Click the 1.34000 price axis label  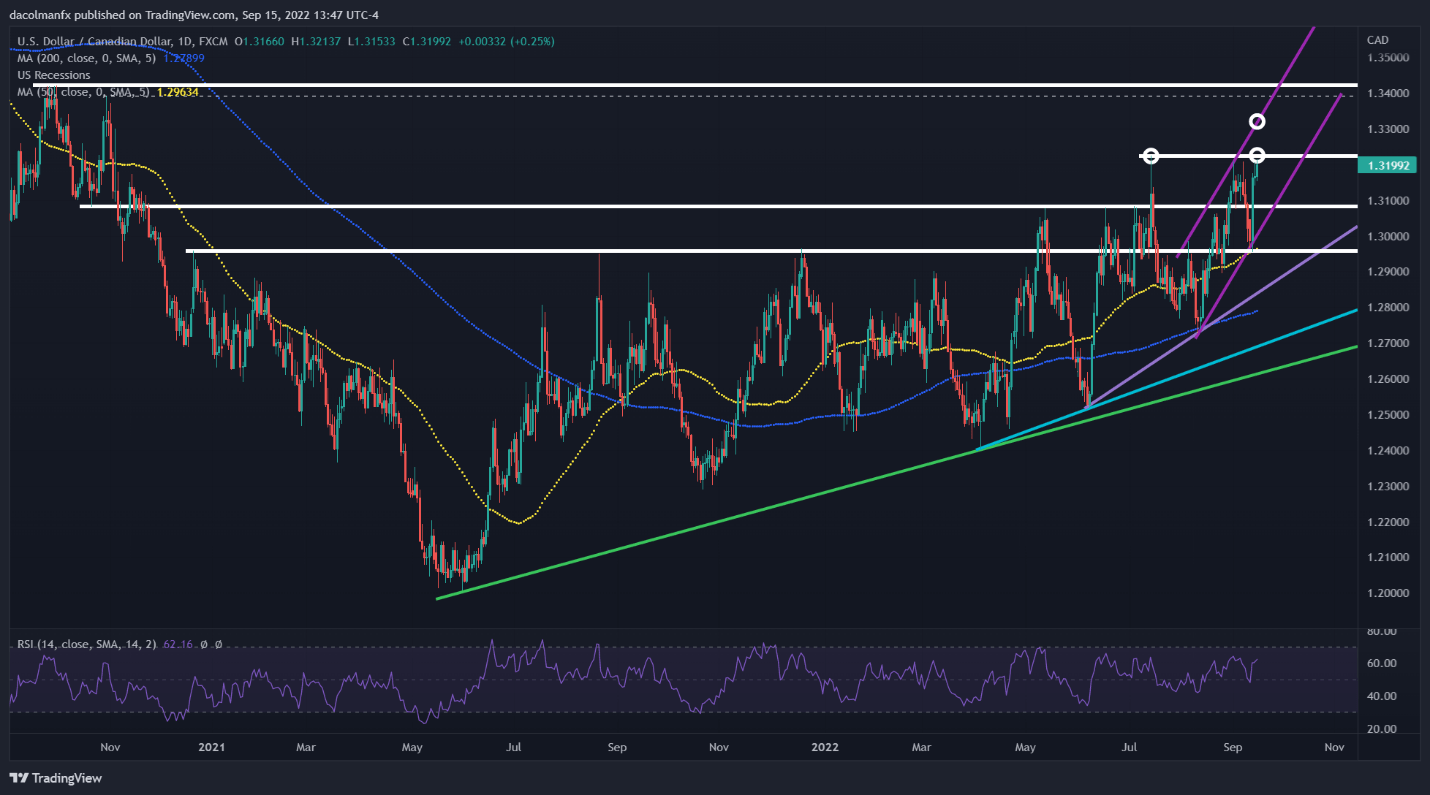pos(1389,93)
